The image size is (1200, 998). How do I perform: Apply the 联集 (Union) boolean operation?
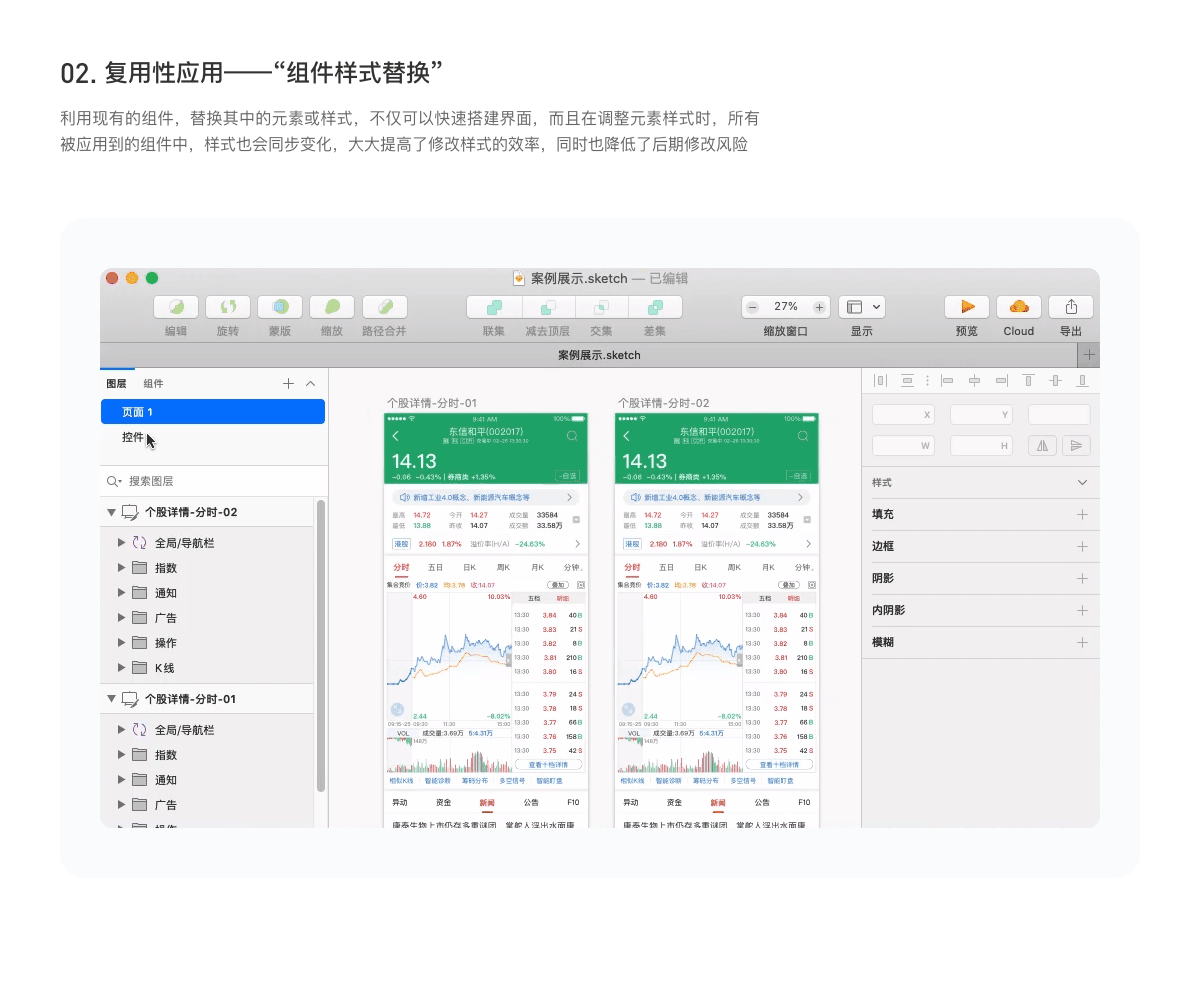(x=494, y=307)
